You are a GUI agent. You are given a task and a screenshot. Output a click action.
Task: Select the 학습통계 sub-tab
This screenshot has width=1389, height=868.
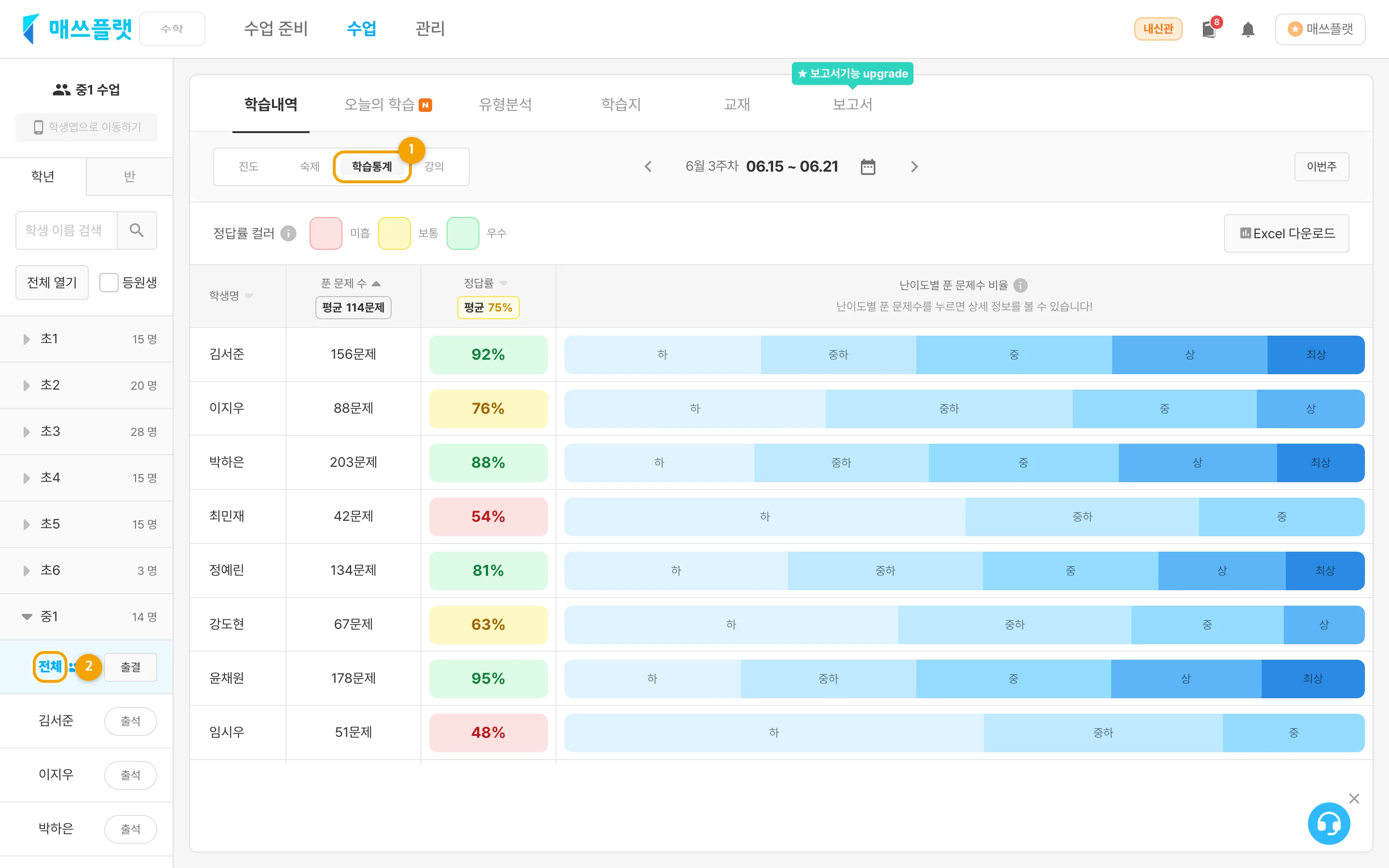[x=372, y=166]
